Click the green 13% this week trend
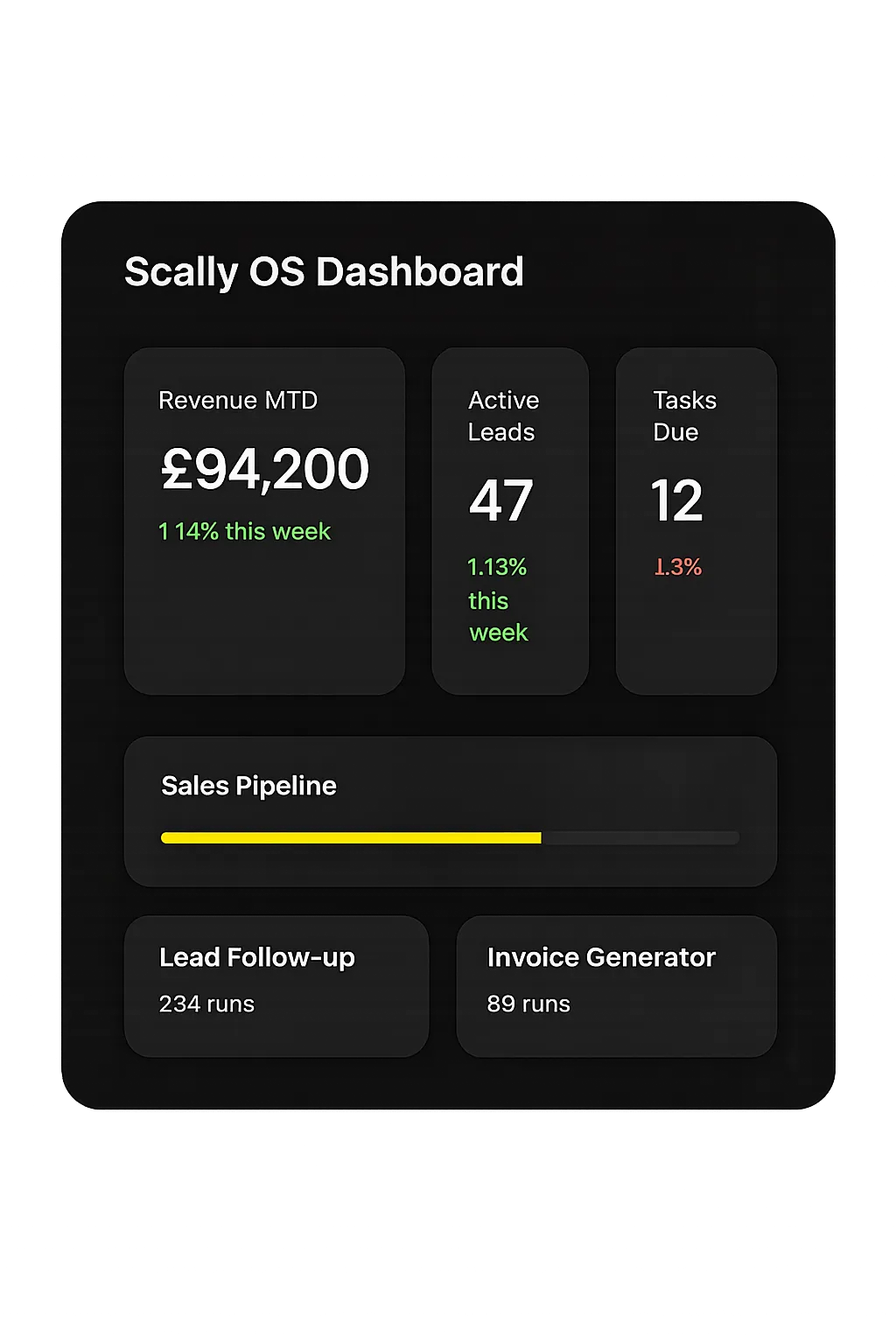The width and height of the screenshot is (896, 1344). pyautogui.click(x=498, y=599)
